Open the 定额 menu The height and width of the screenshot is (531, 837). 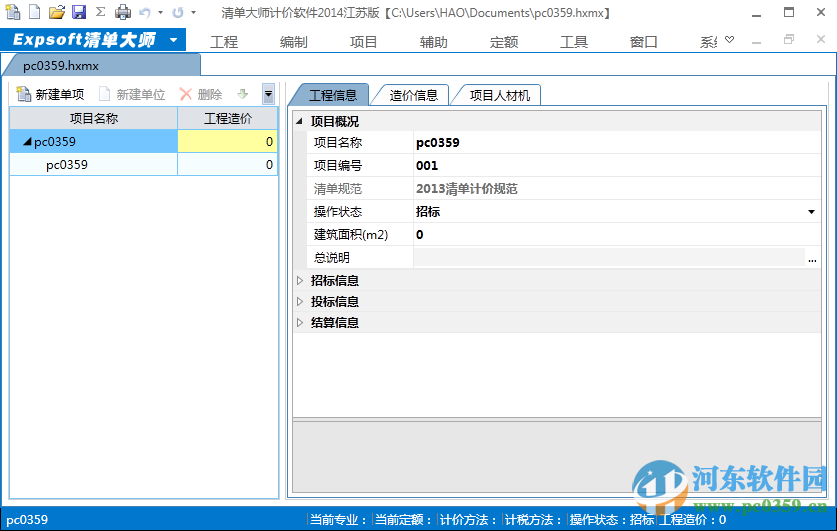[504, 42]
